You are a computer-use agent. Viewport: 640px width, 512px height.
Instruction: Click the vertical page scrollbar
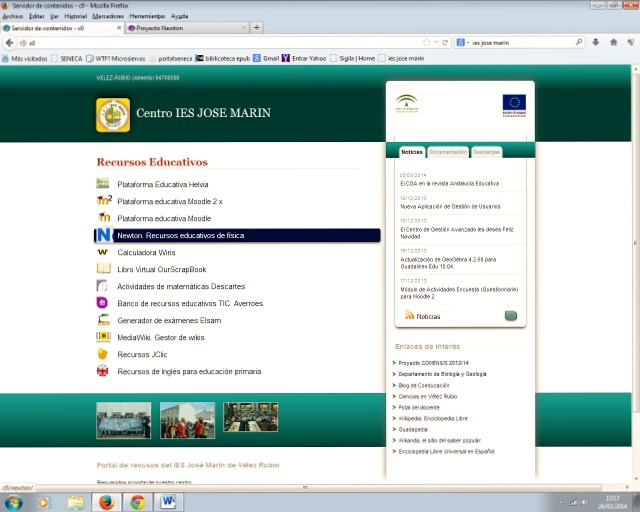(636, 243)
